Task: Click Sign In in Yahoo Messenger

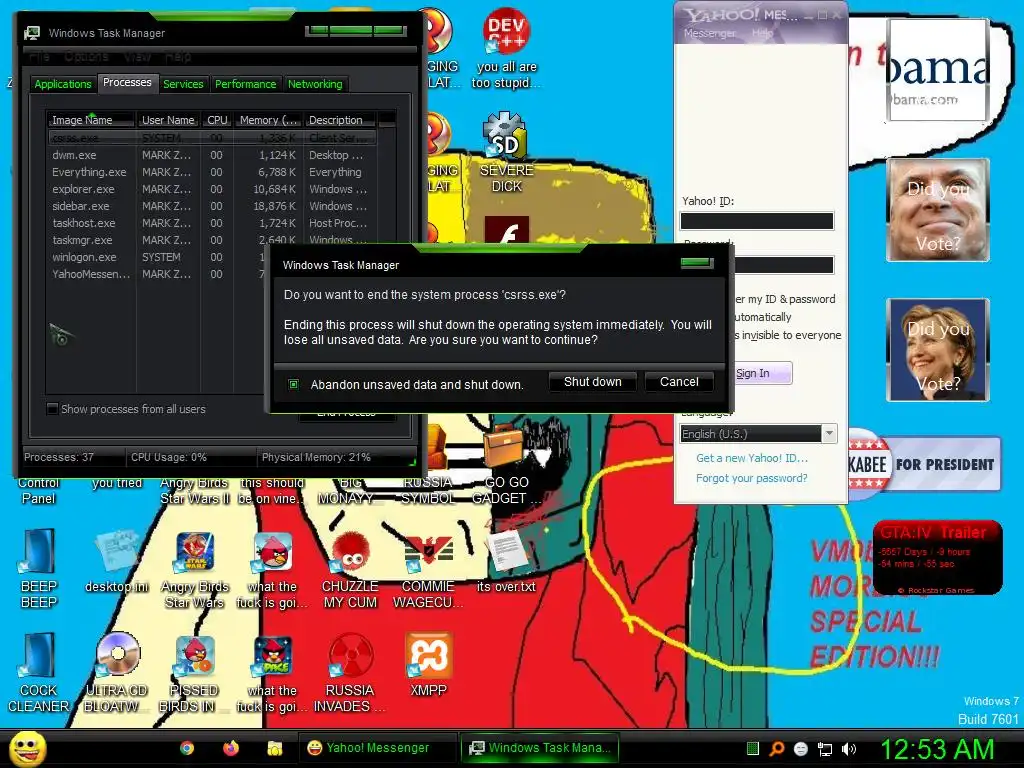Action: pos(763,373)
